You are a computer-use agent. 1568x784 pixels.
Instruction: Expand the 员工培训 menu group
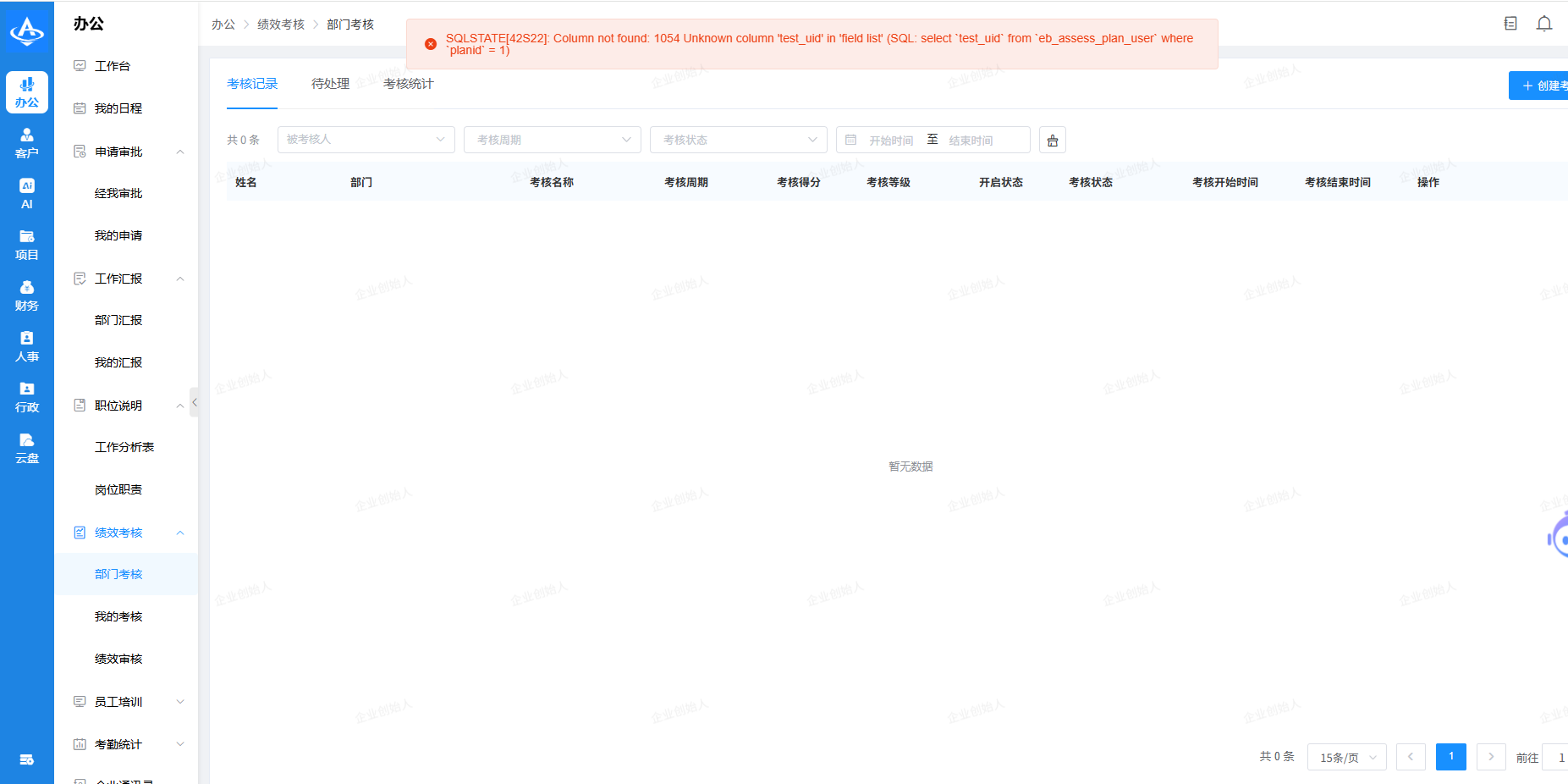[179, 702]
